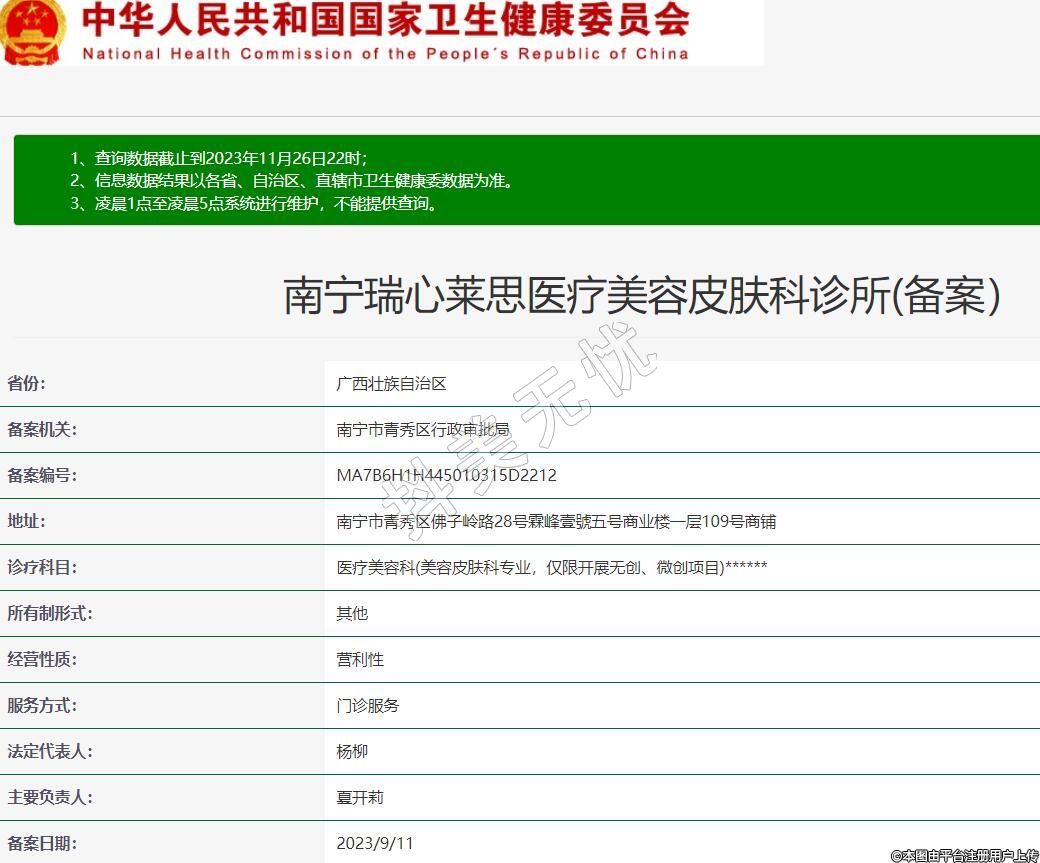Select the province value 广西壮族自治区
The width and height of the screenshot is (1040, 863).
(x=391, y=384)
